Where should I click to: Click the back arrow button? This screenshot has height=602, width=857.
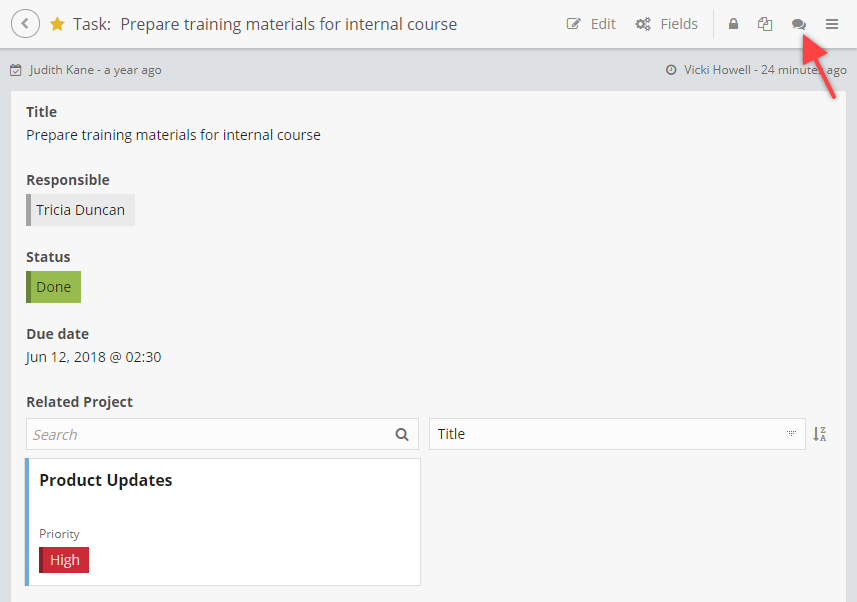25,24
